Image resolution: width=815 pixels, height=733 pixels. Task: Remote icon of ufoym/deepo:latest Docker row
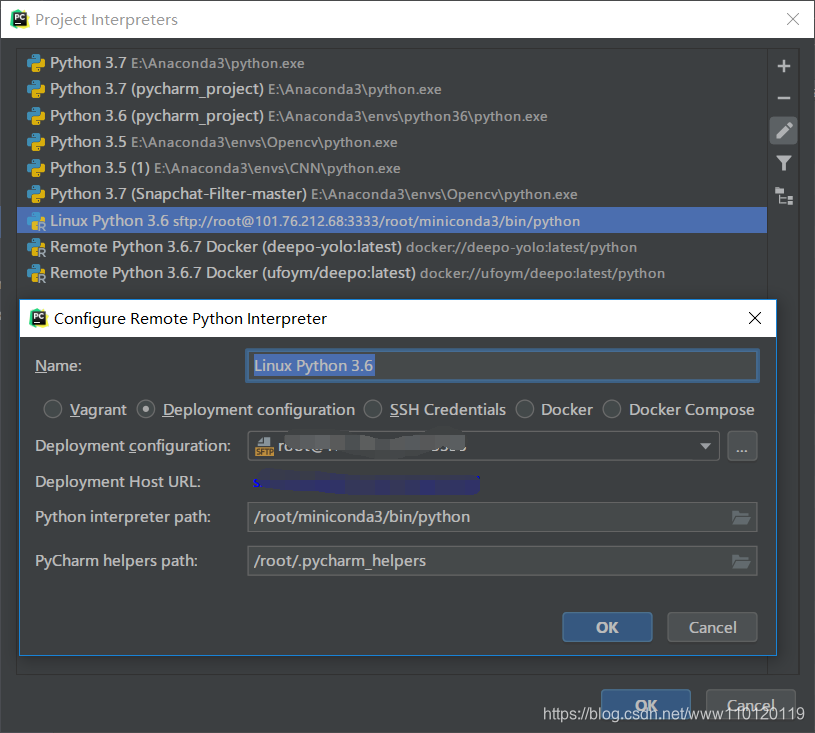(36, 273)
